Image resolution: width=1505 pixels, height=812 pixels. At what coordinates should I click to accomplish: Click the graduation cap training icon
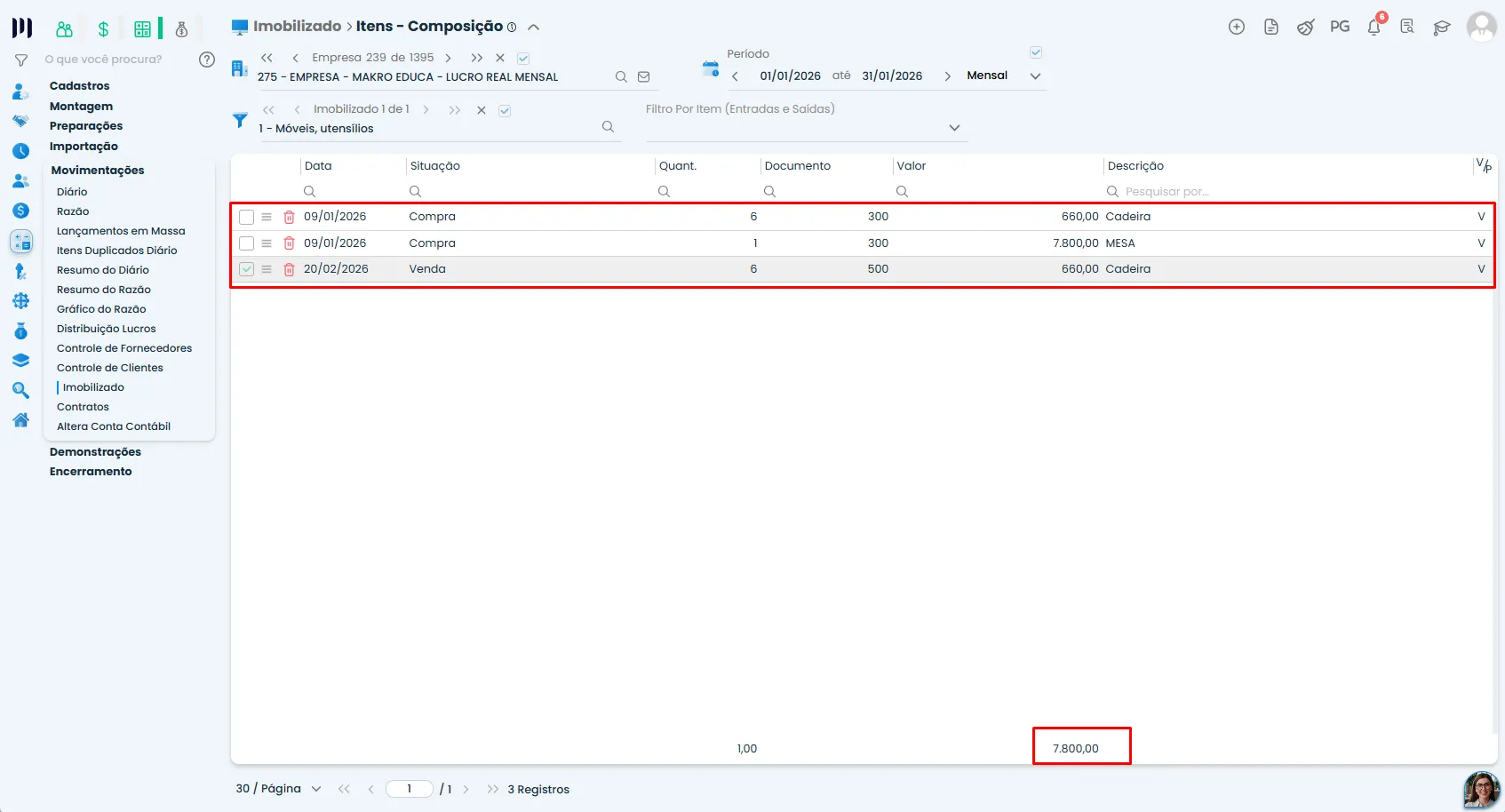point(1442,28)
